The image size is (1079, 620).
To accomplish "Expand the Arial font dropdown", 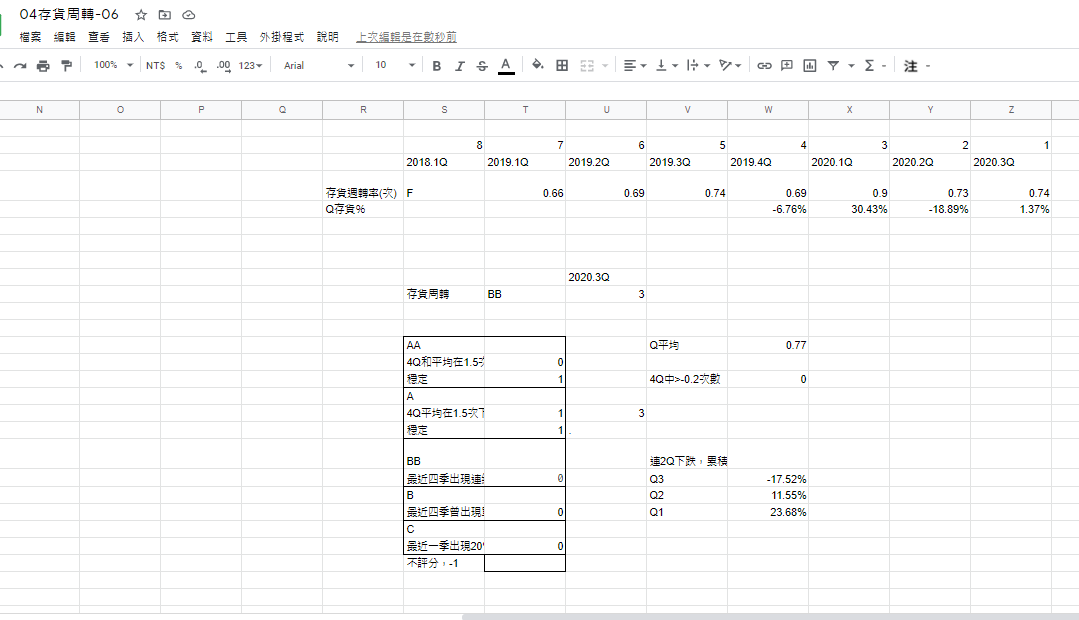I will click(x=318, y=66).
